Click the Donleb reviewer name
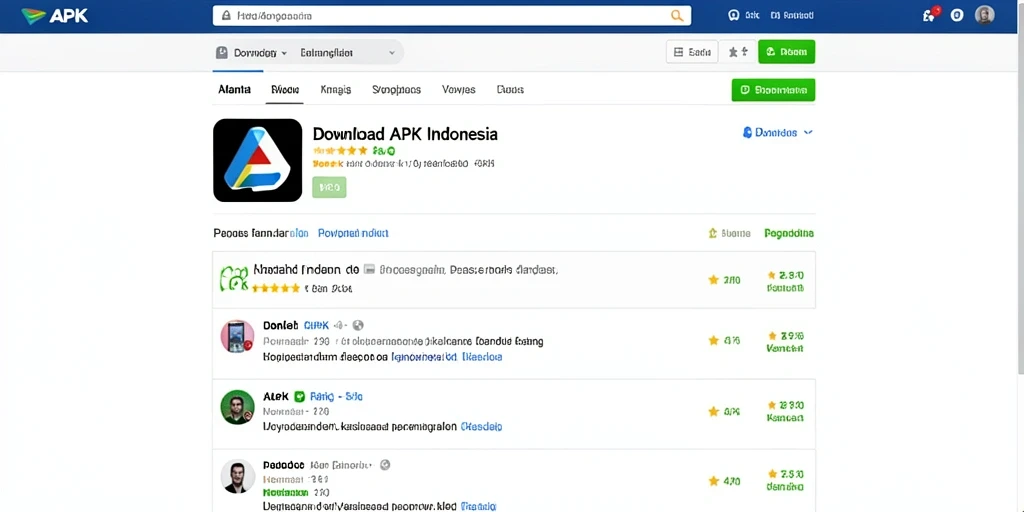 (x=280, y=325)
